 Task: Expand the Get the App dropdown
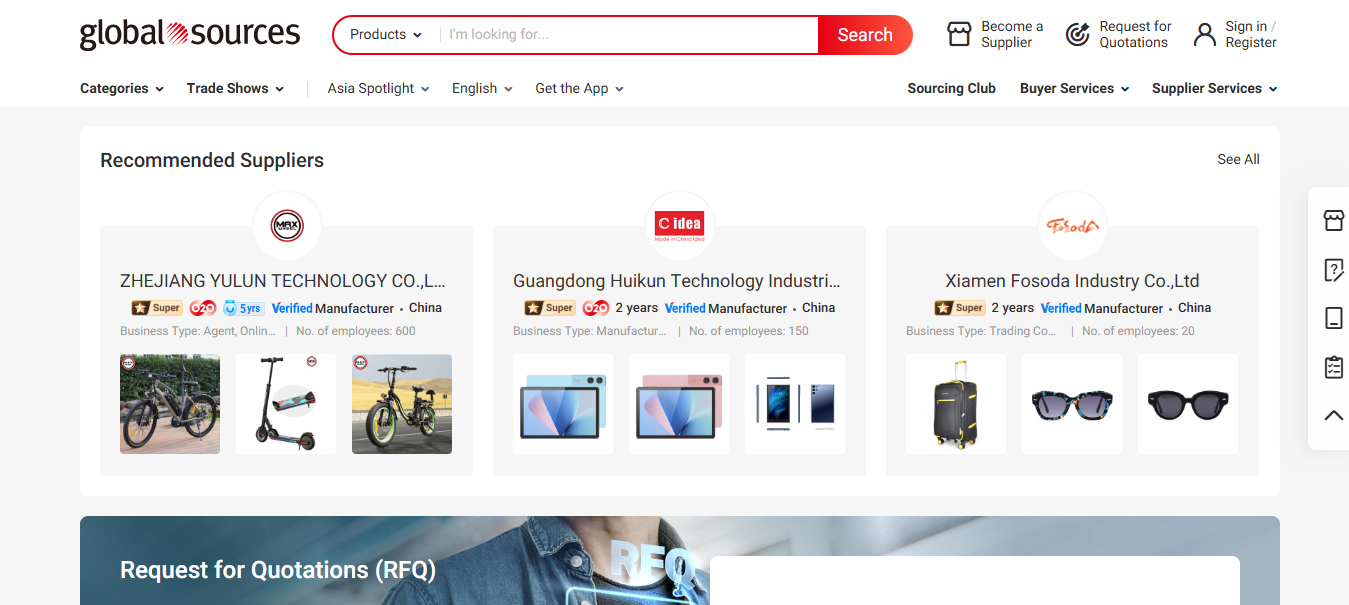point(580,88)
